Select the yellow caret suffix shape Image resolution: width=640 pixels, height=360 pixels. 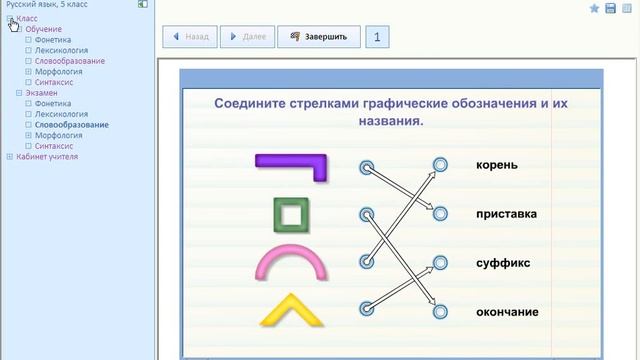[x=291, y=310]
